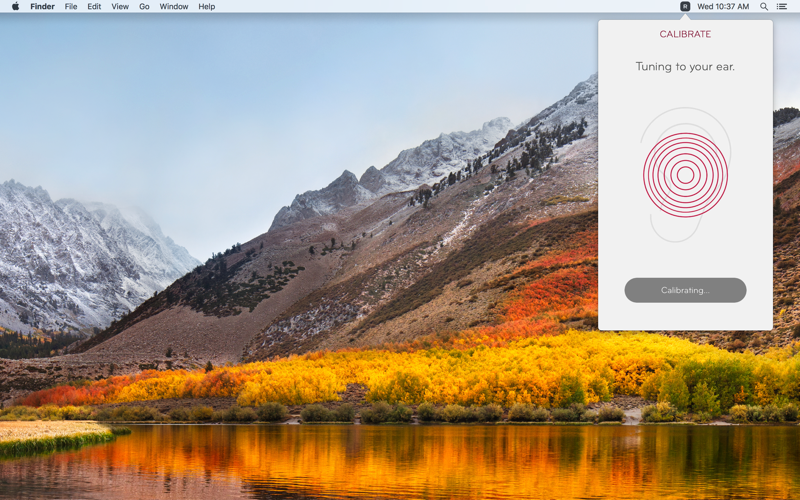This screenshot has width=800, height=500.
Task: Click the gray ear lobe outline
Action: point(663,231)
